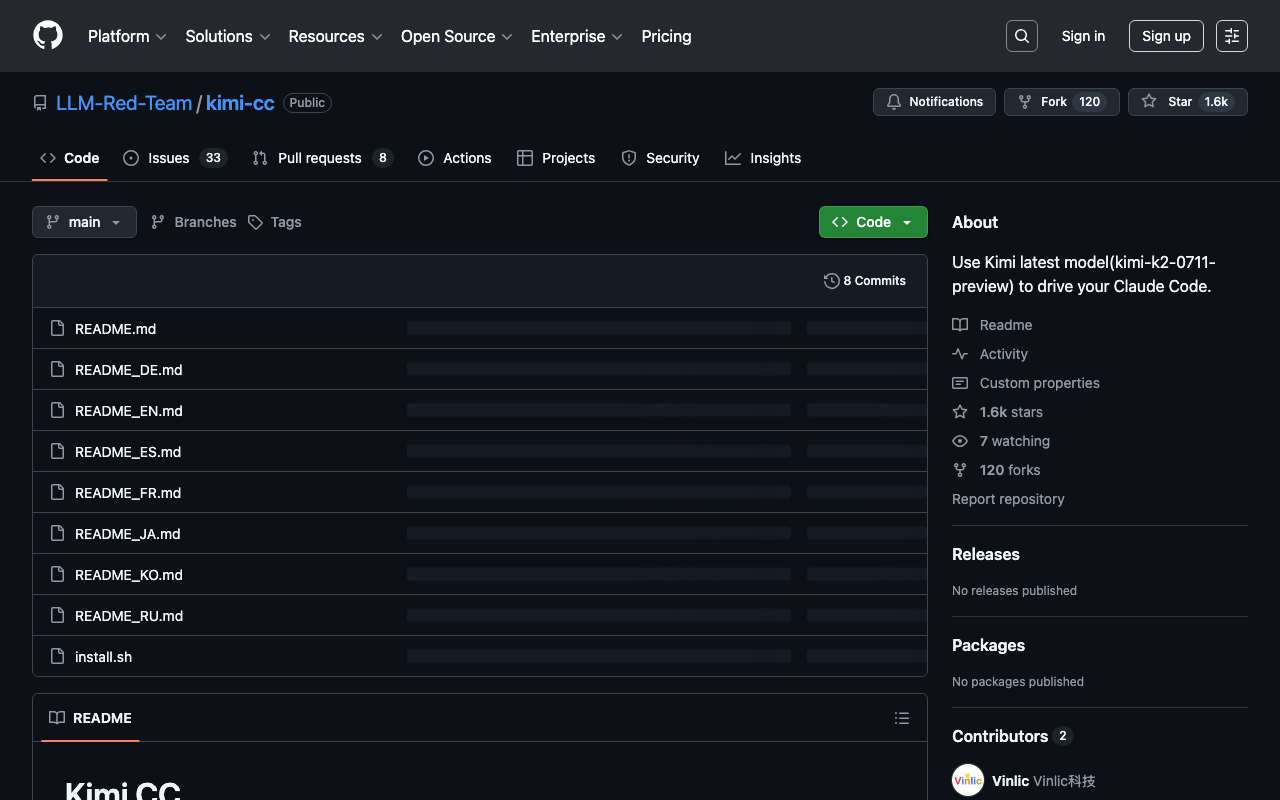Fork the kimi-cc repository

tap(1061, 102)
